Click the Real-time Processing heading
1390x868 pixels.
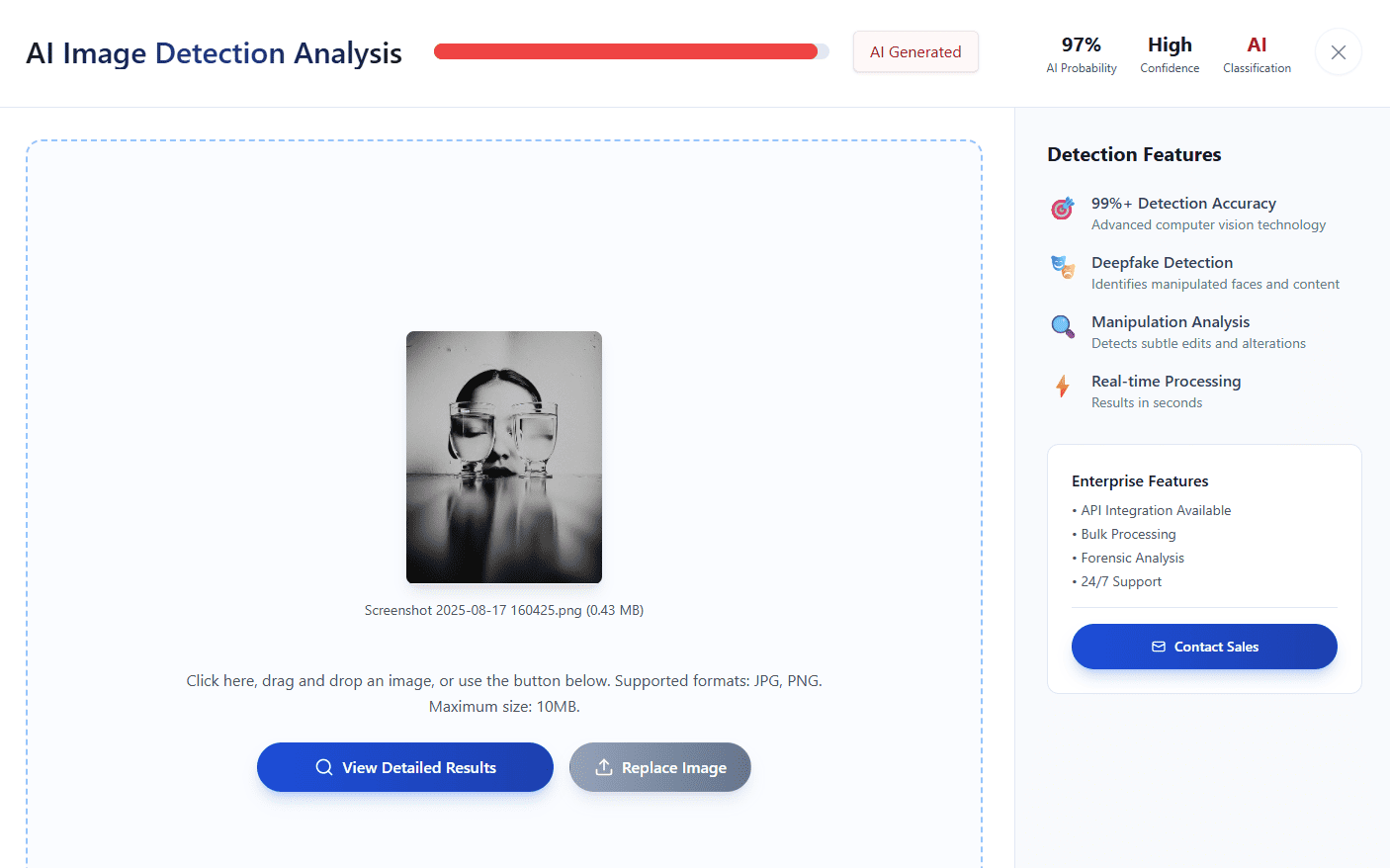1166,381
